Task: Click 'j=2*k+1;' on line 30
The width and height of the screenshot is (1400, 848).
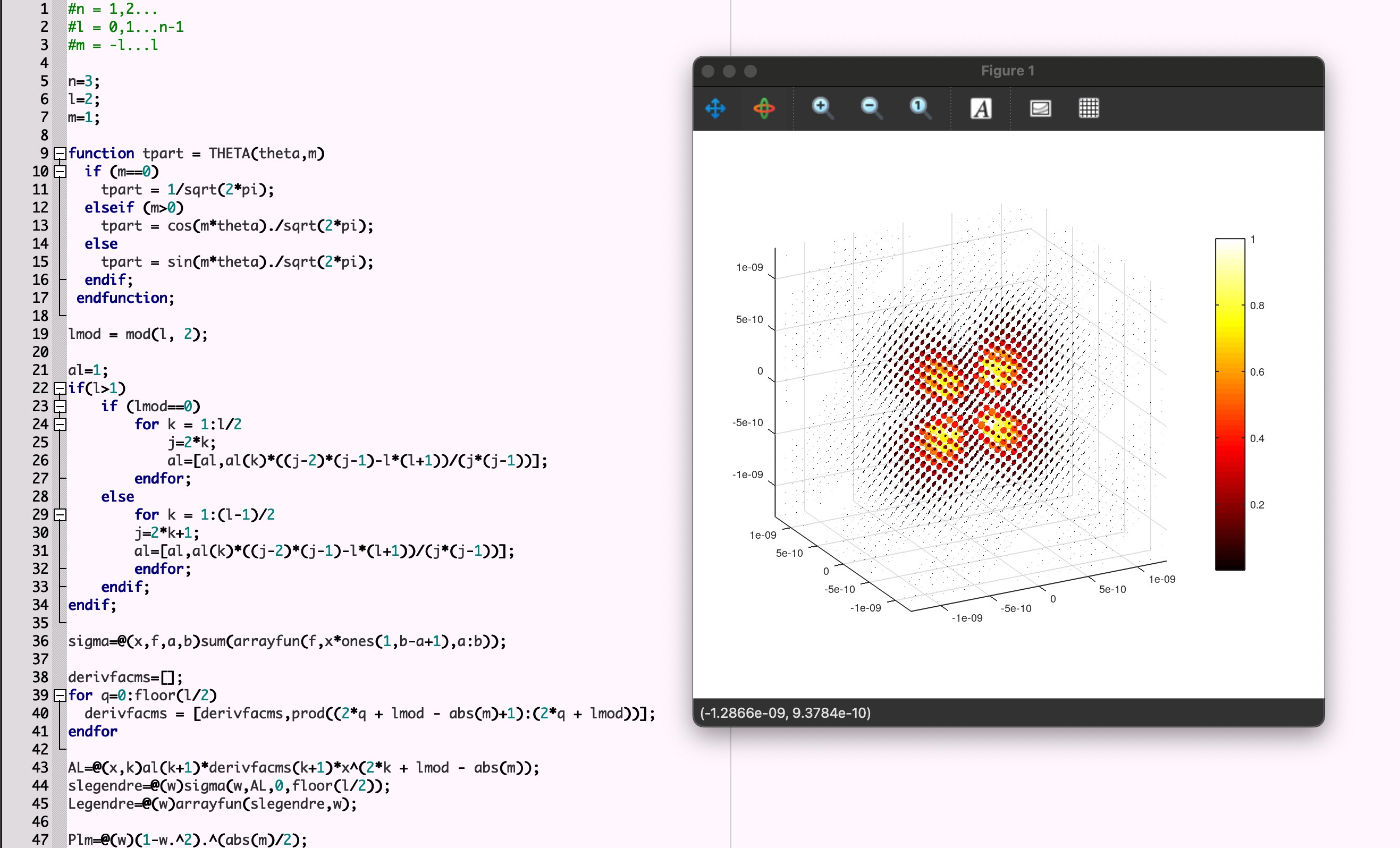Action: [x=167, y=533]
